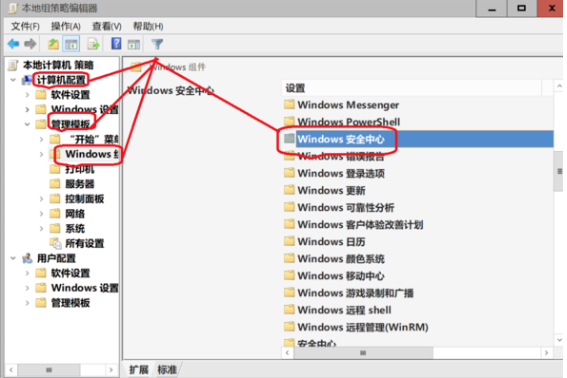Select Windows 登录选项 folder
This screenshot has height=378, width=567.
coord(341,173)
